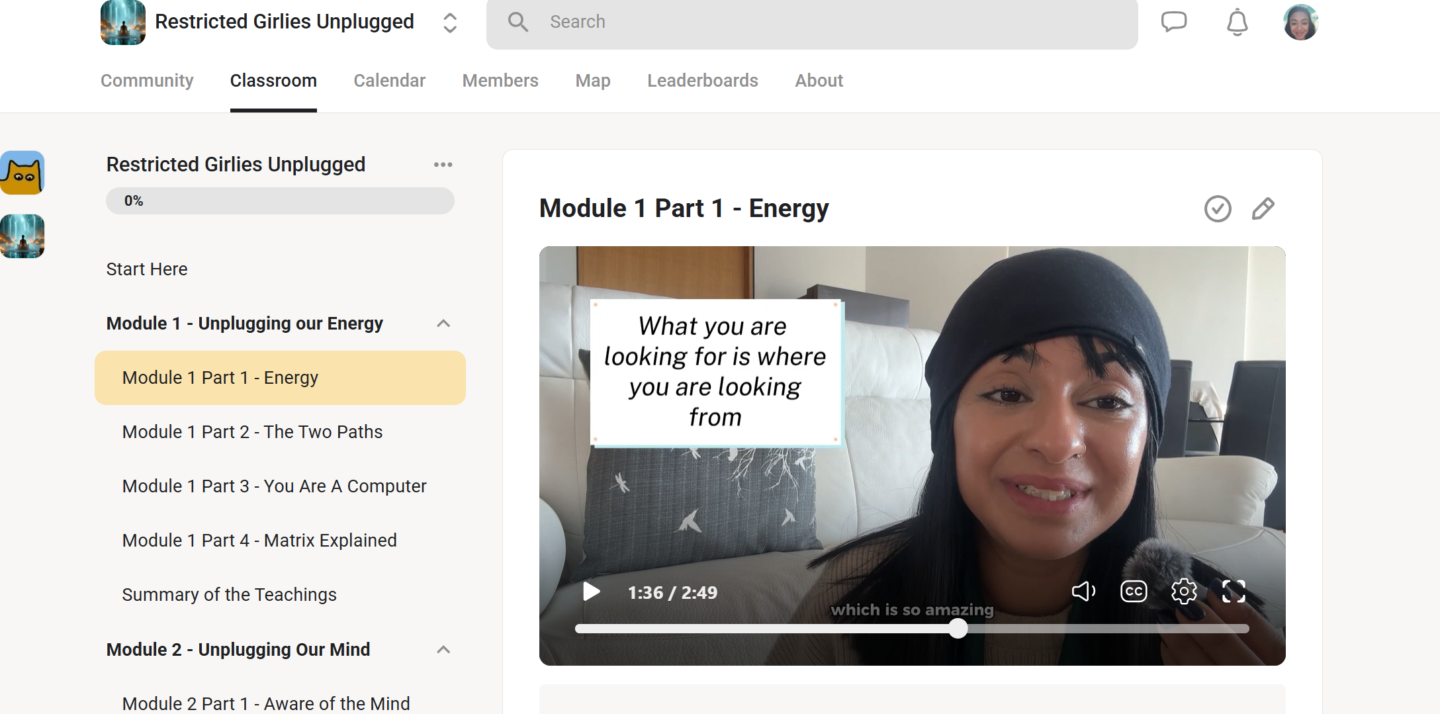Click the video progress seek bar
1440x714 pixels.
point(912,628)
